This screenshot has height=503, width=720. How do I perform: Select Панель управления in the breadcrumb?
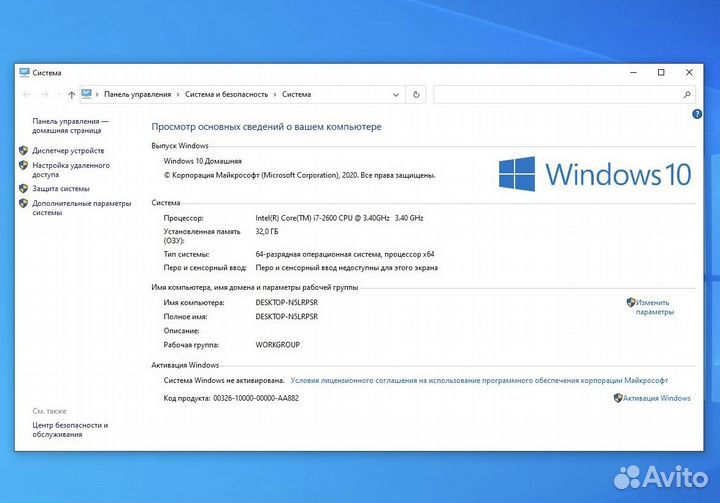click(x=137, y=94)
